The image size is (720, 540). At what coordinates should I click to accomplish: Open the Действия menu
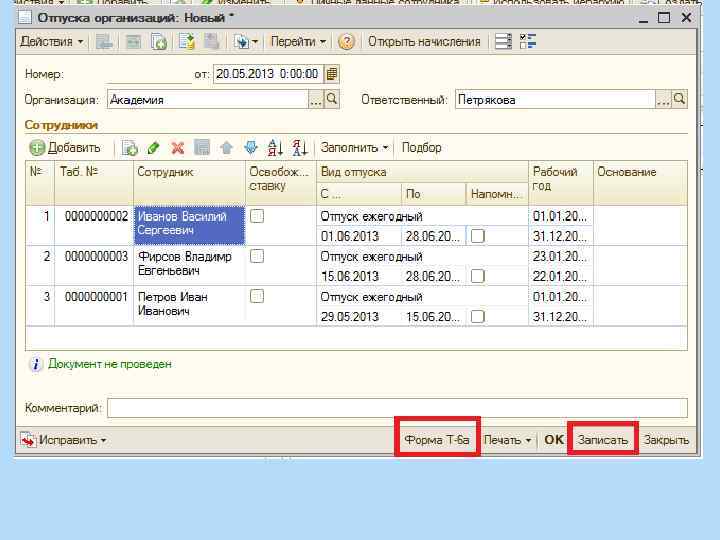tap(51, 42)
